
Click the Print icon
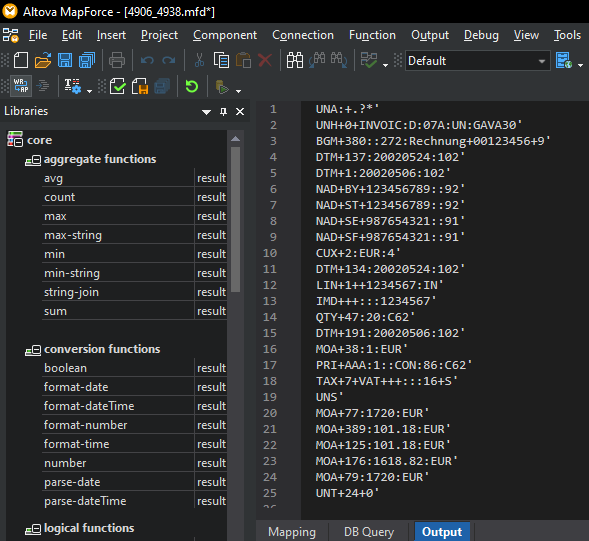117,60
